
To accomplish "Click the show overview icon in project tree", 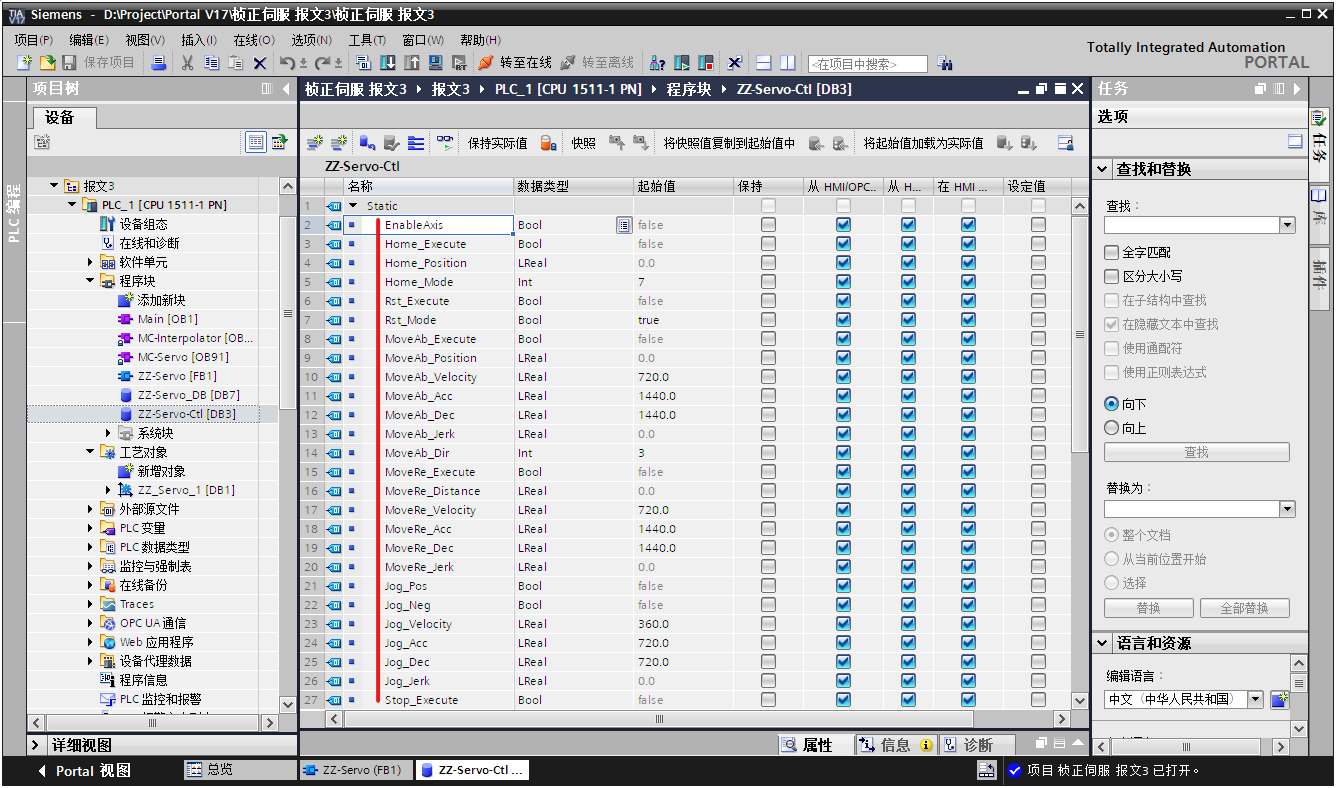I will (256, 142).
